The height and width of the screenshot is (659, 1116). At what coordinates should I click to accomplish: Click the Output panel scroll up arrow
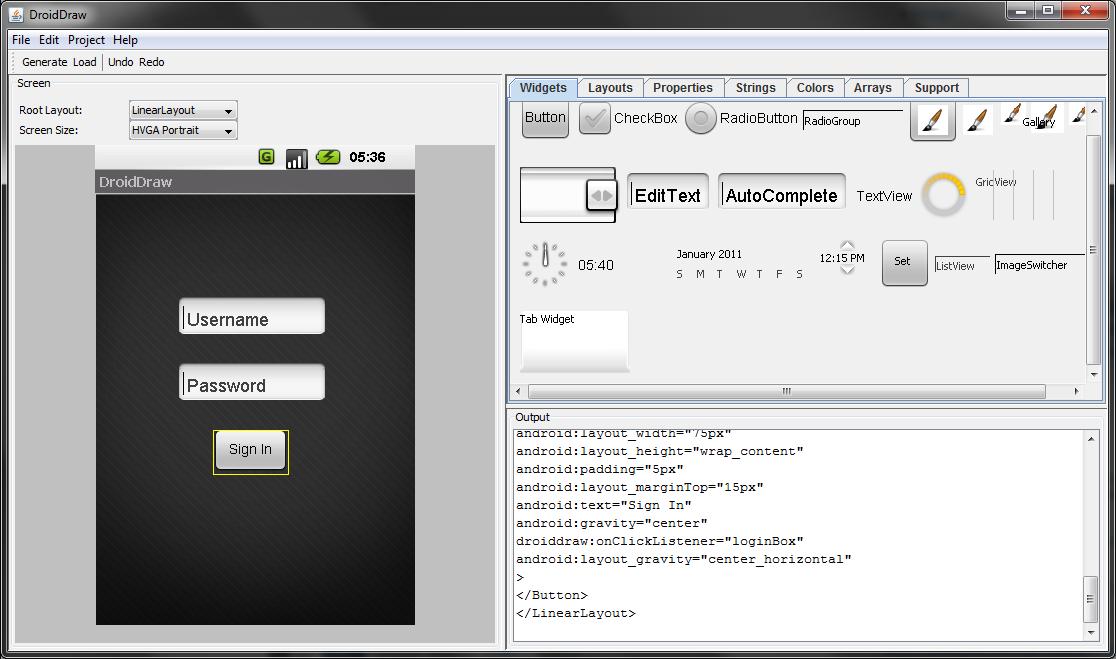1091,439
